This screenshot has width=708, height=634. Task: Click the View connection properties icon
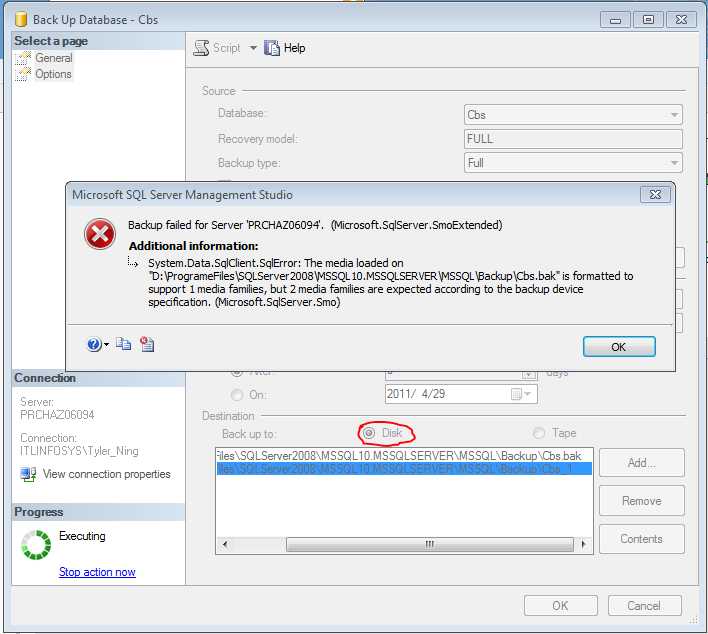point(28,474)
